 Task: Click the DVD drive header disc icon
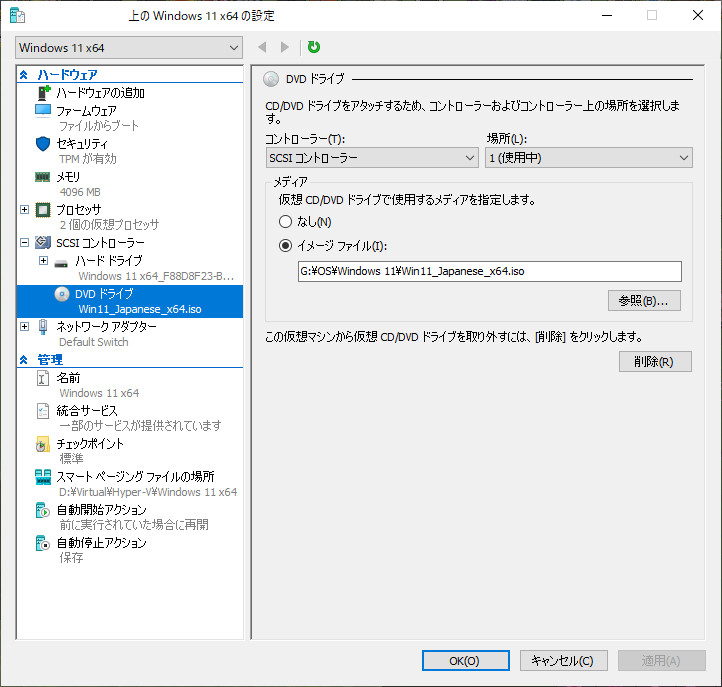point(271,79)
